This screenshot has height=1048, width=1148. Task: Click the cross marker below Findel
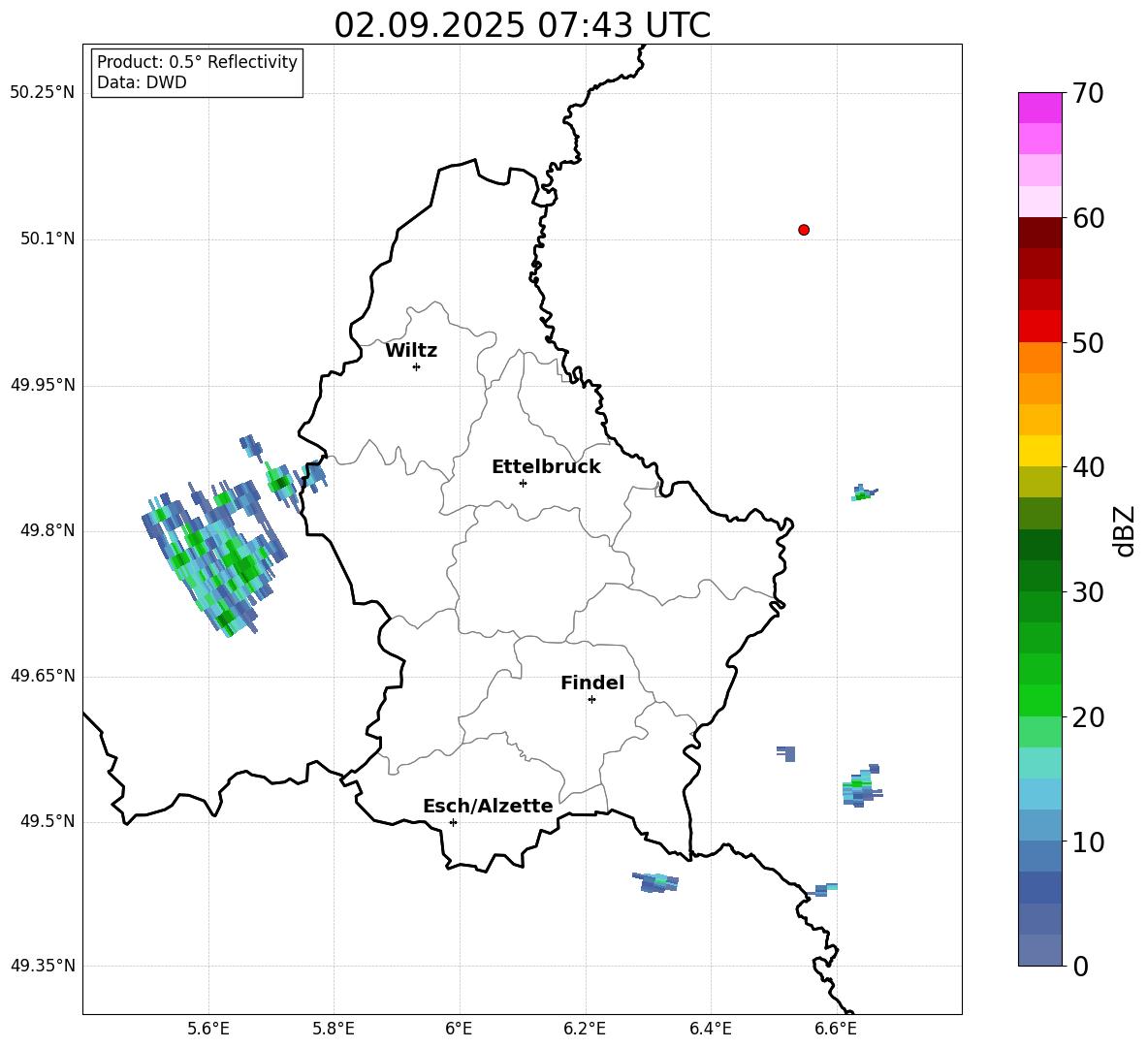pos(591,700)
